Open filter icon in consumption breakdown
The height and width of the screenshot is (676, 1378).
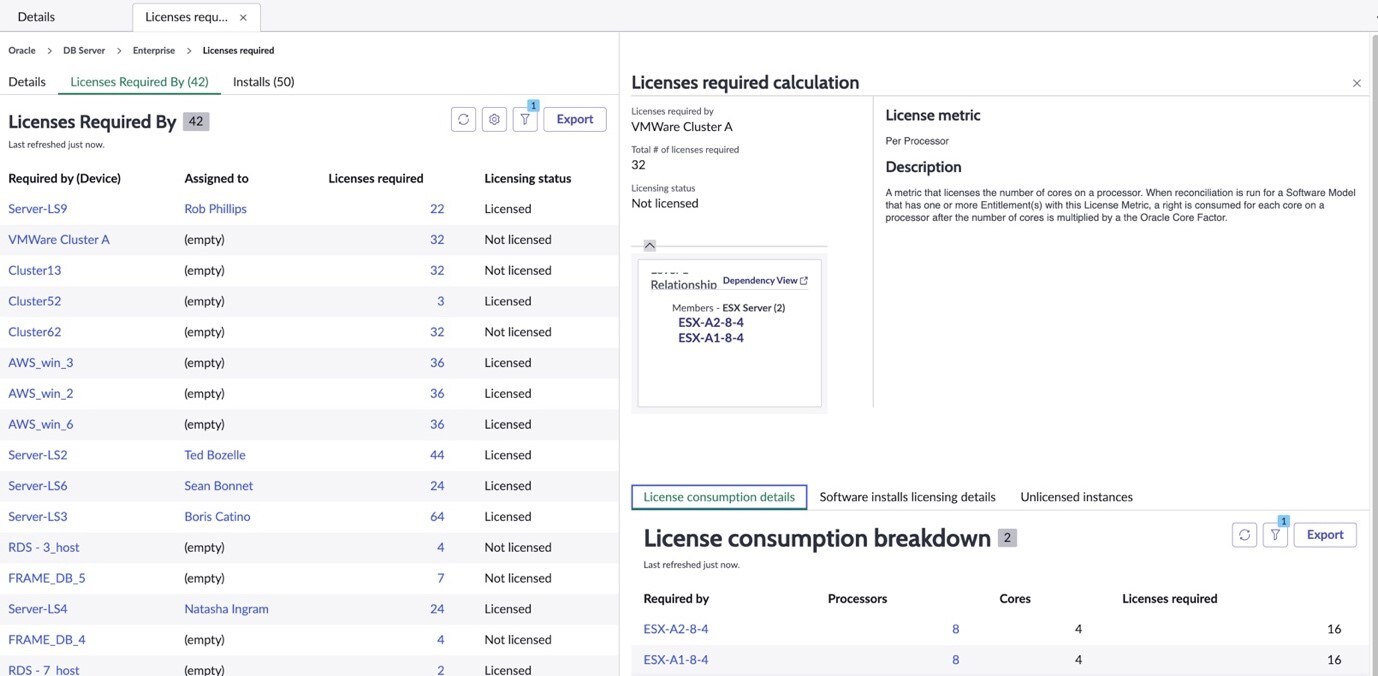(x=1275, y=535)
